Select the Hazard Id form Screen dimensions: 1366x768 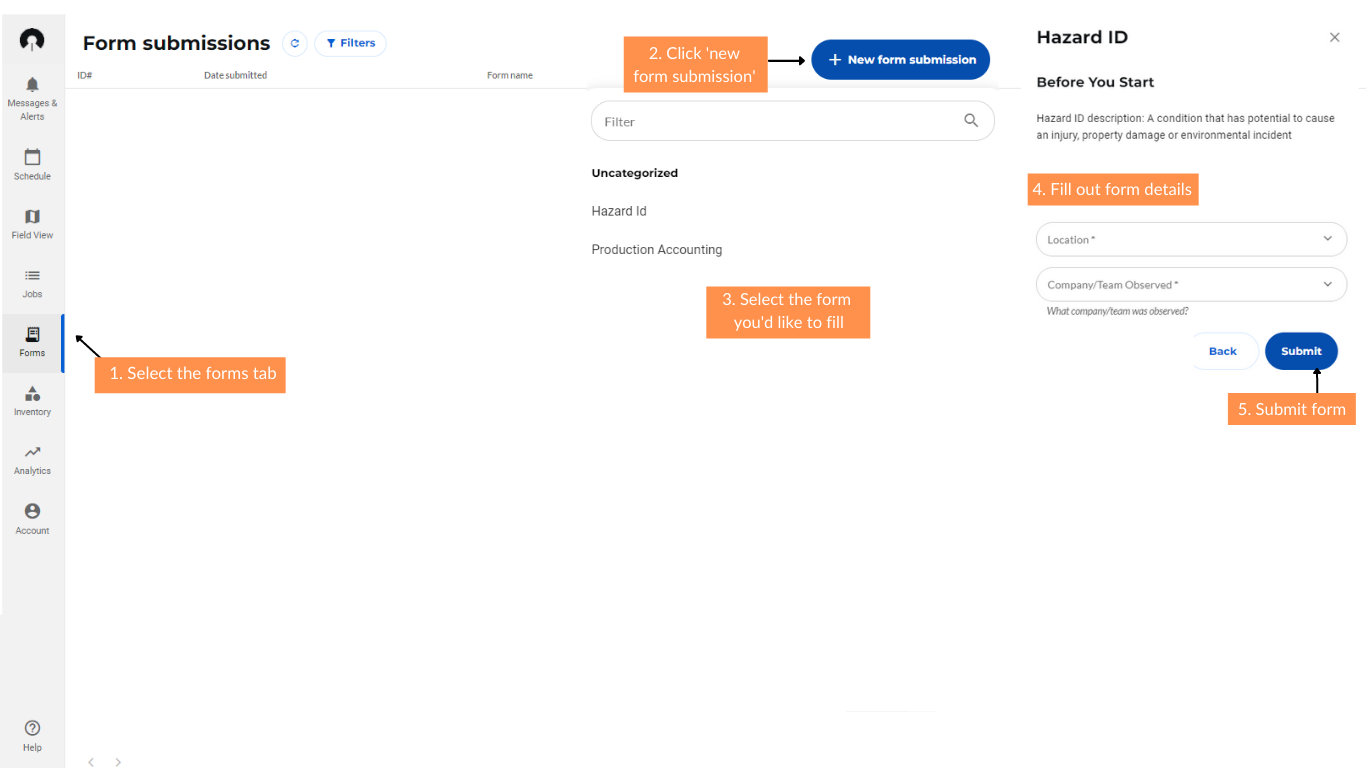[618, 211]
